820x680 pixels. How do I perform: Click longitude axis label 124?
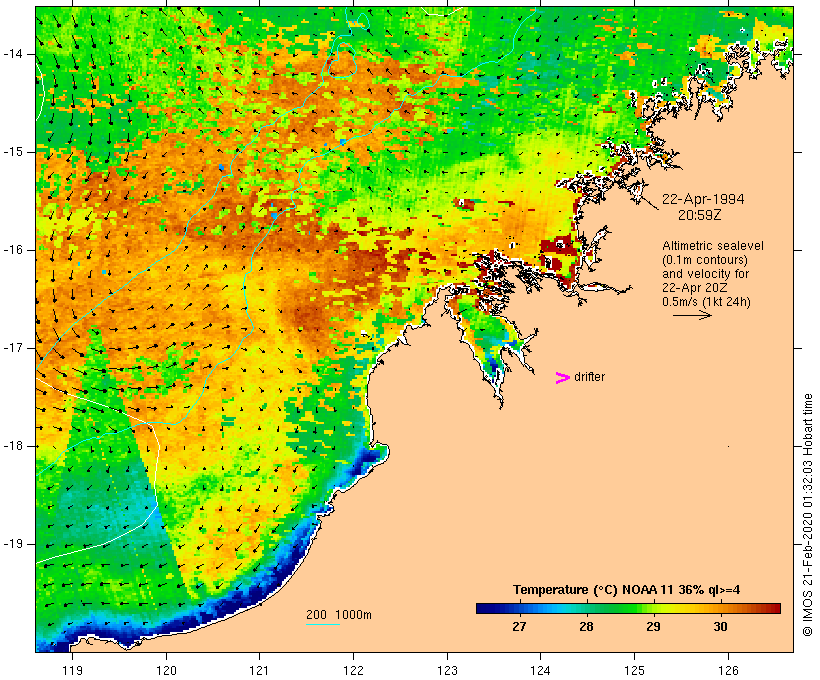click(540, 670)
